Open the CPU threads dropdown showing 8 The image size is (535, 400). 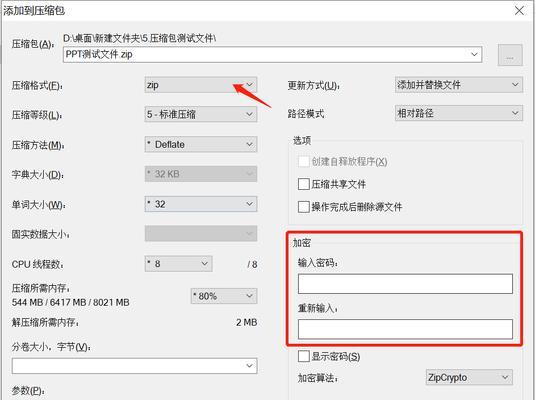(x=178, y=264)
